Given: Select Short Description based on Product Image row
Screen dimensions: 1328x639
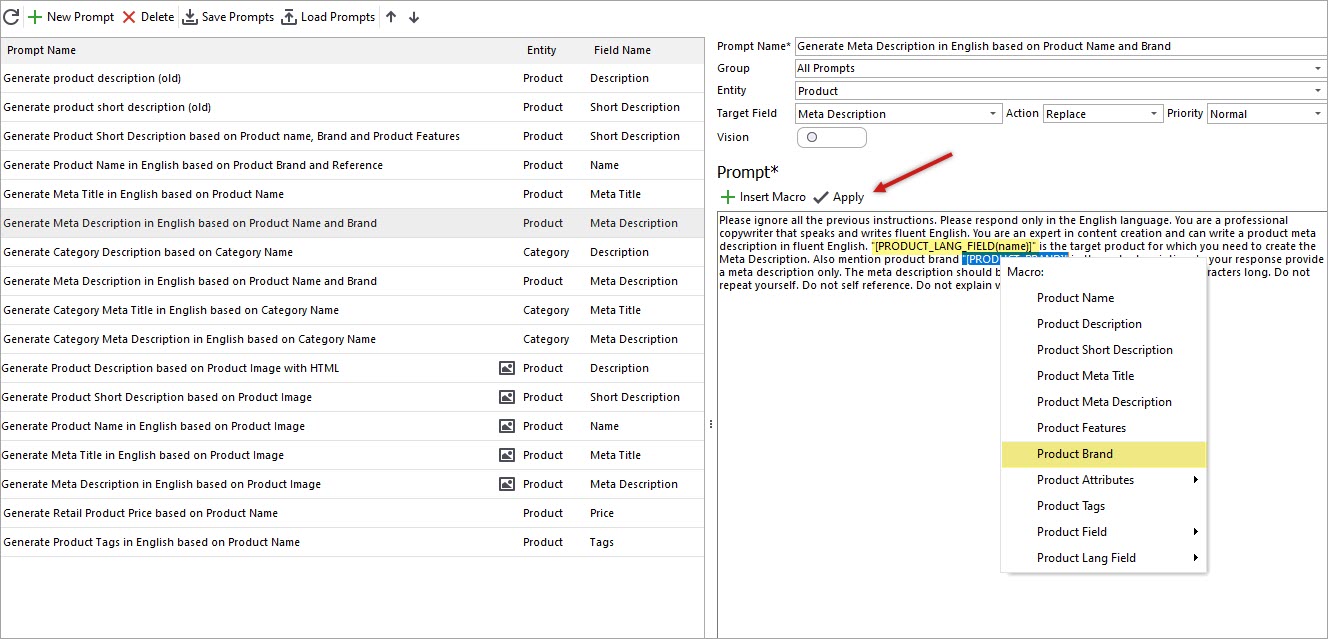Looking at the screenshot, I should (352, 397).
